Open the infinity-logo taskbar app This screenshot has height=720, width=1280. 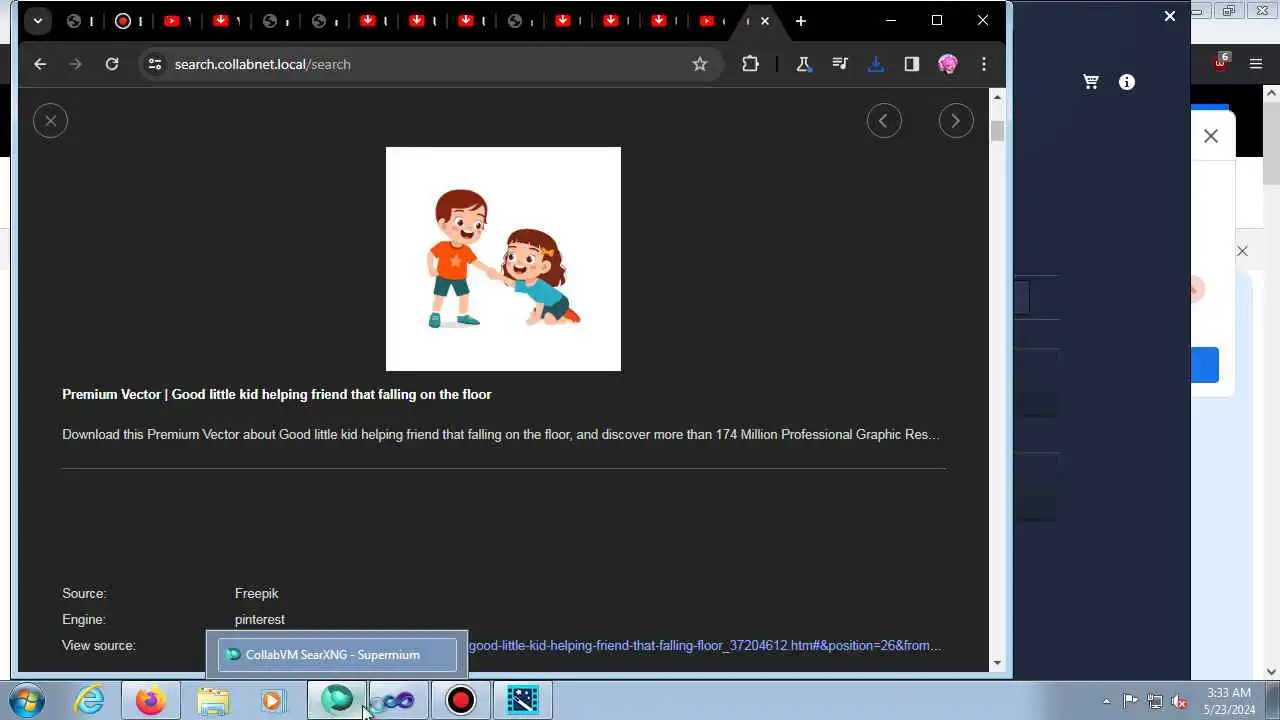tap(399, 700)
